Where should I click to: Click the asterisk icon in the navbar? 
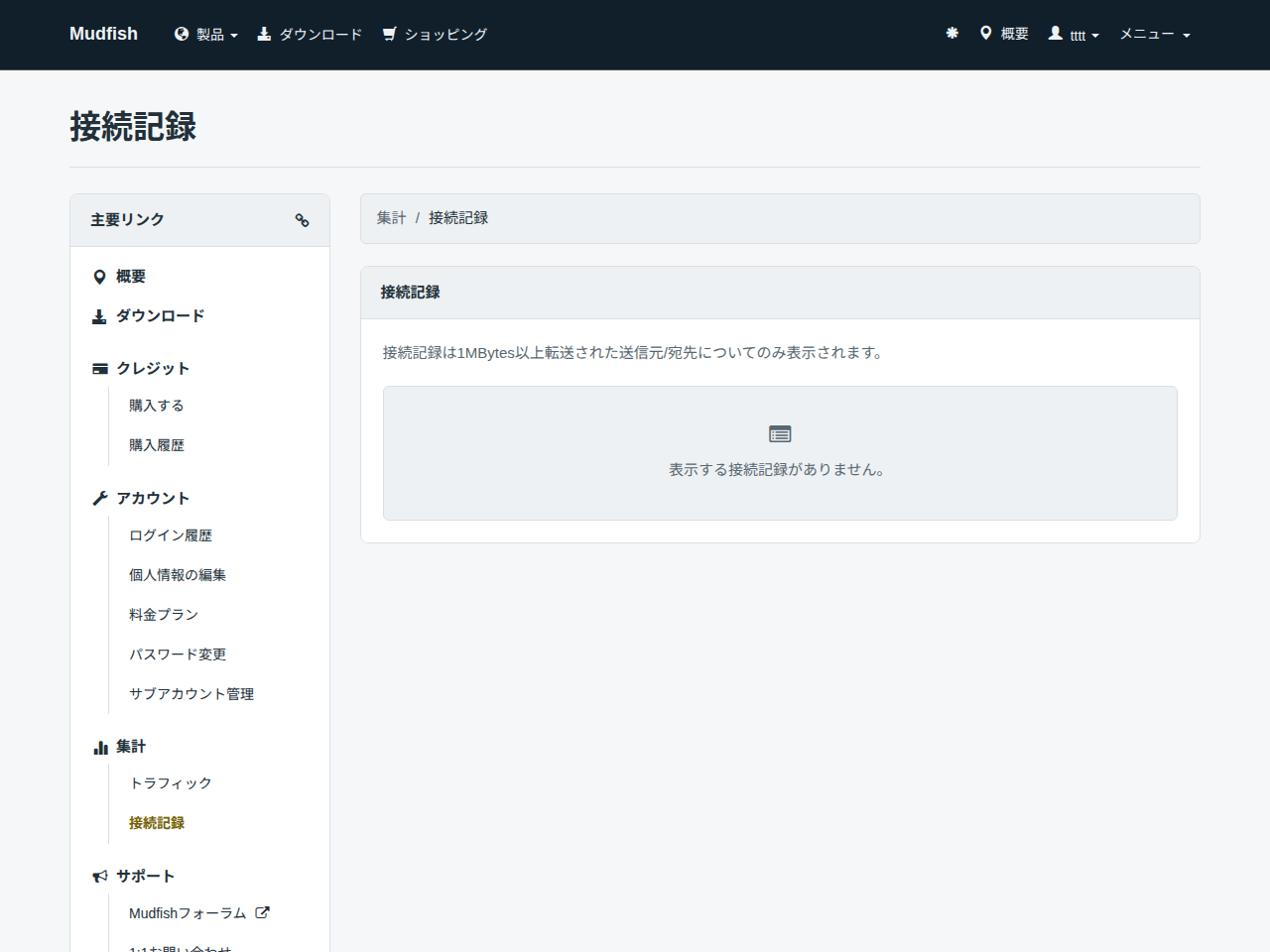(x=952, y=34)
